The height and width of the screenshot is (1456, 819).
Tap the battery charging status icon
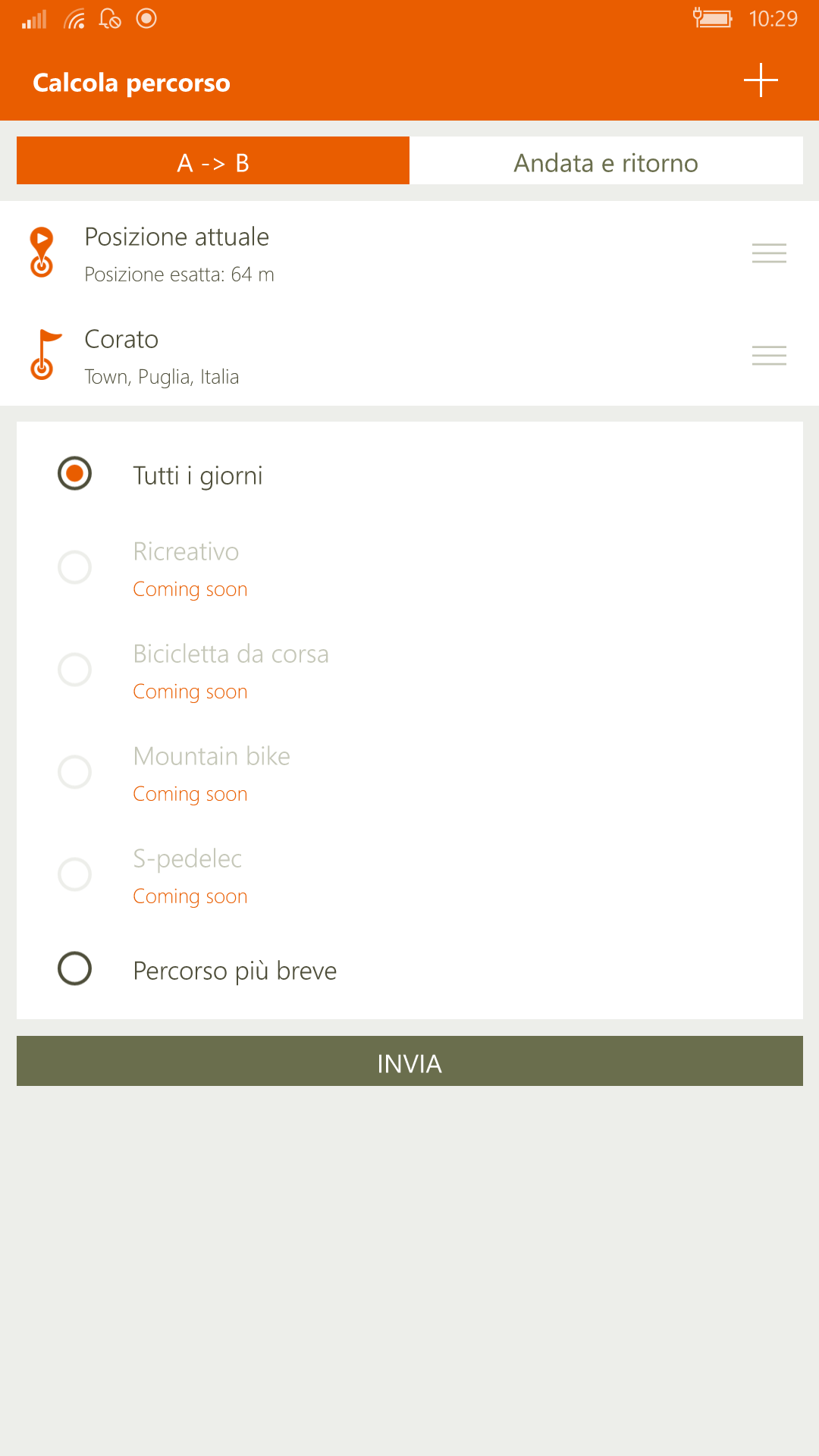(712, 17)
